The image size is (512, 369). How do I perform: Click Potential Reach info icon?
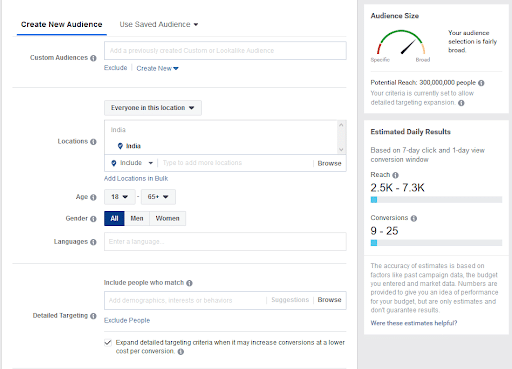click(x=481, y=83)
